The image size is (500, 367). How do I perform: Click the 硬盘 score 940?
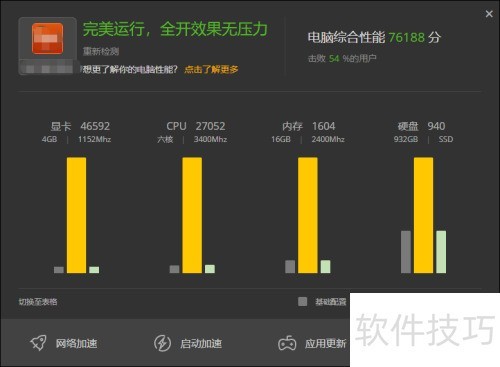click(436, 126)
